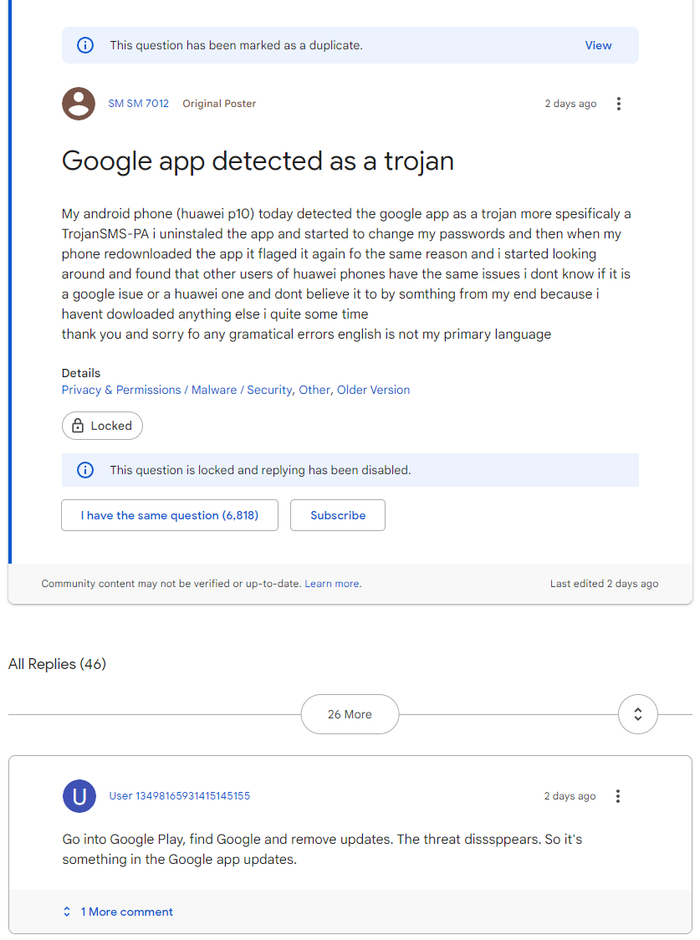700x940 pixels.
Task: Open the reply's three-dot options menu
Action: coord(618,796)
